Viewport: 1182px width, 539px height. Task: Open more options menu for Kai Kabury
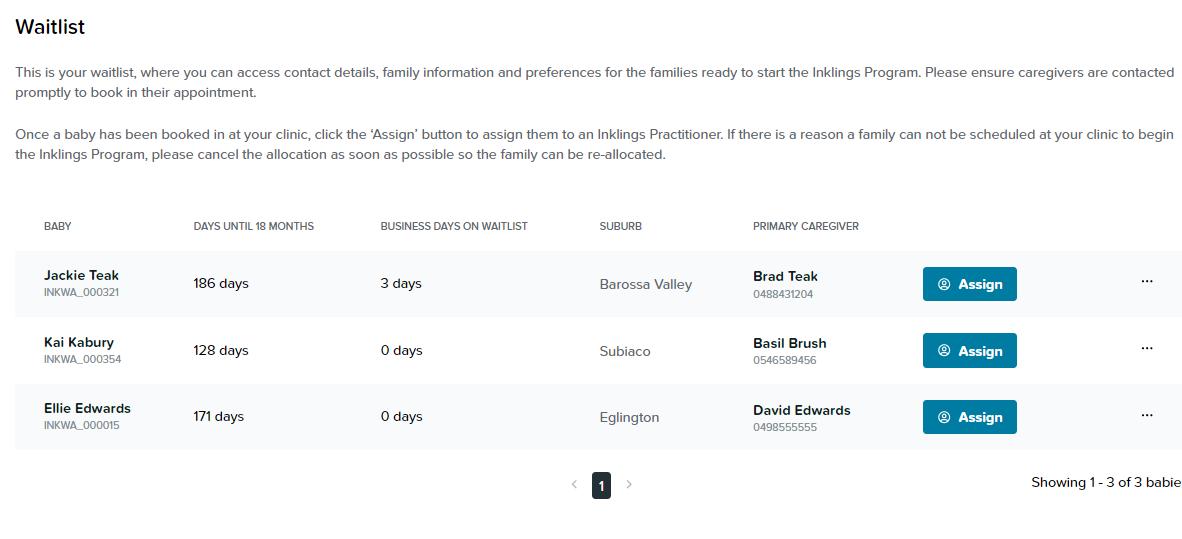coord(1146,349)
